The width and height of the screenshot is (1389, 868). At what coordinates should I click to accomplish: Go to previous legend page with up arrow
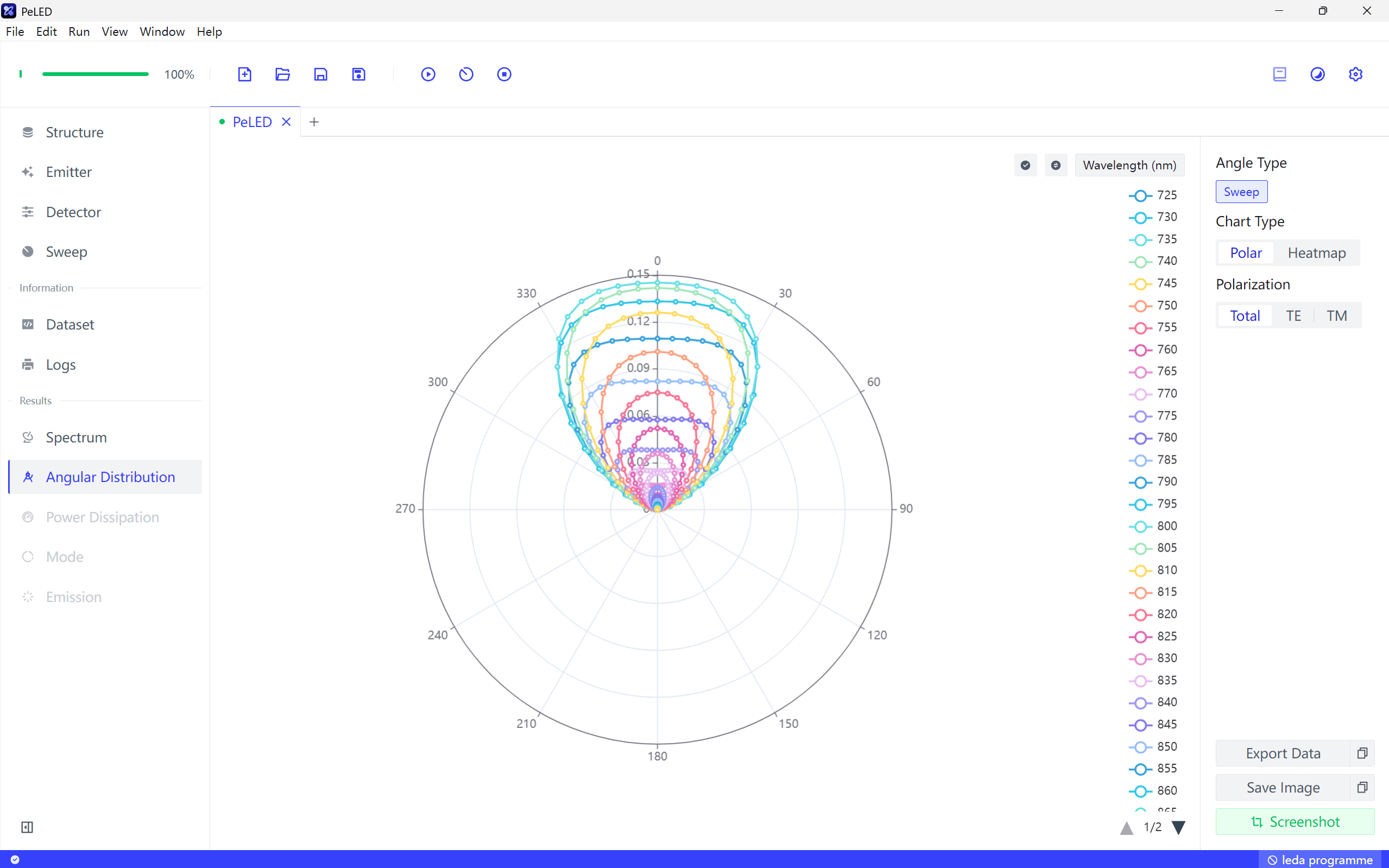pos(1127,827)
